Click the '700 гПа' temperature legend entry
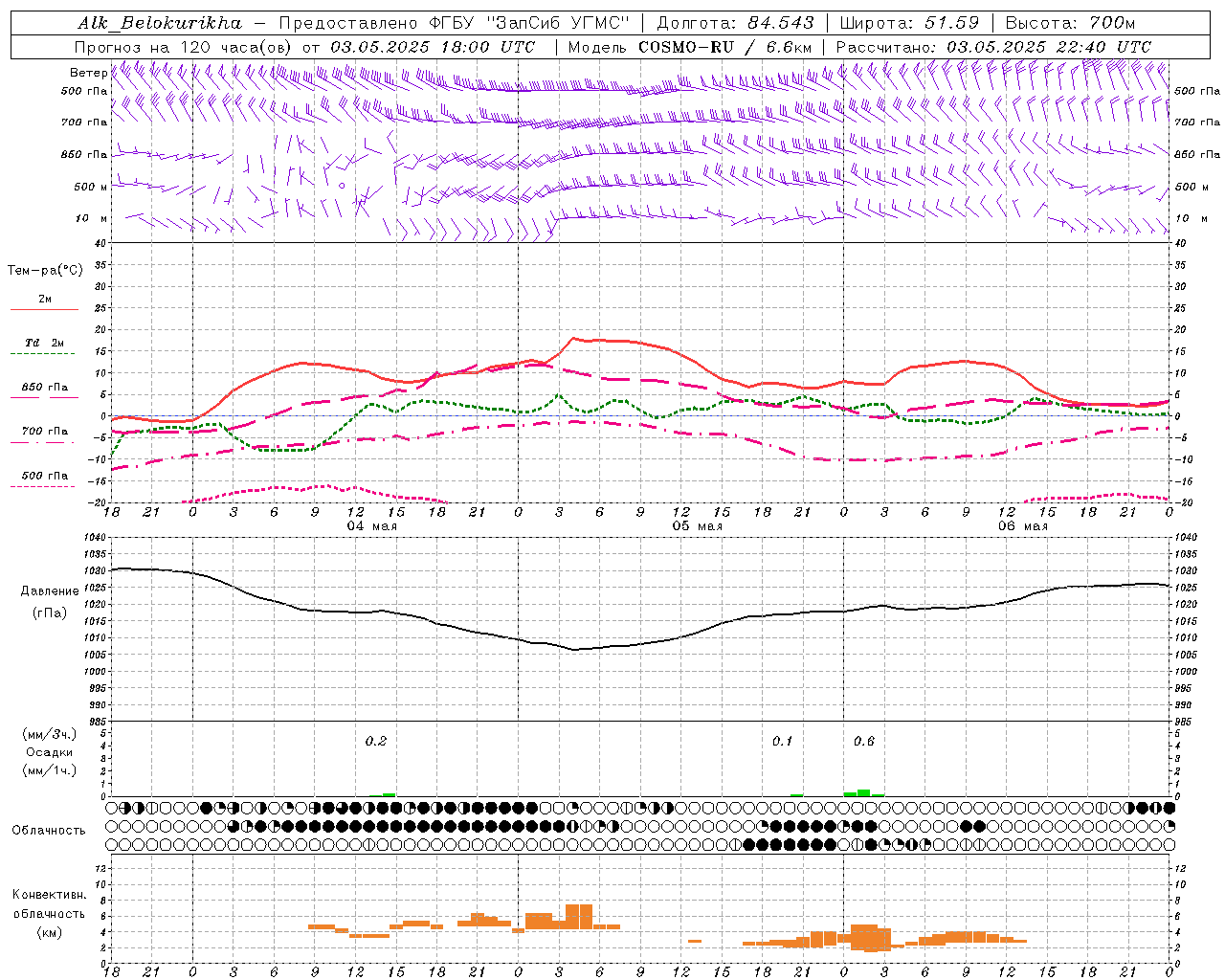Viewport: 1225px width, 980px height. click(44, 432)
